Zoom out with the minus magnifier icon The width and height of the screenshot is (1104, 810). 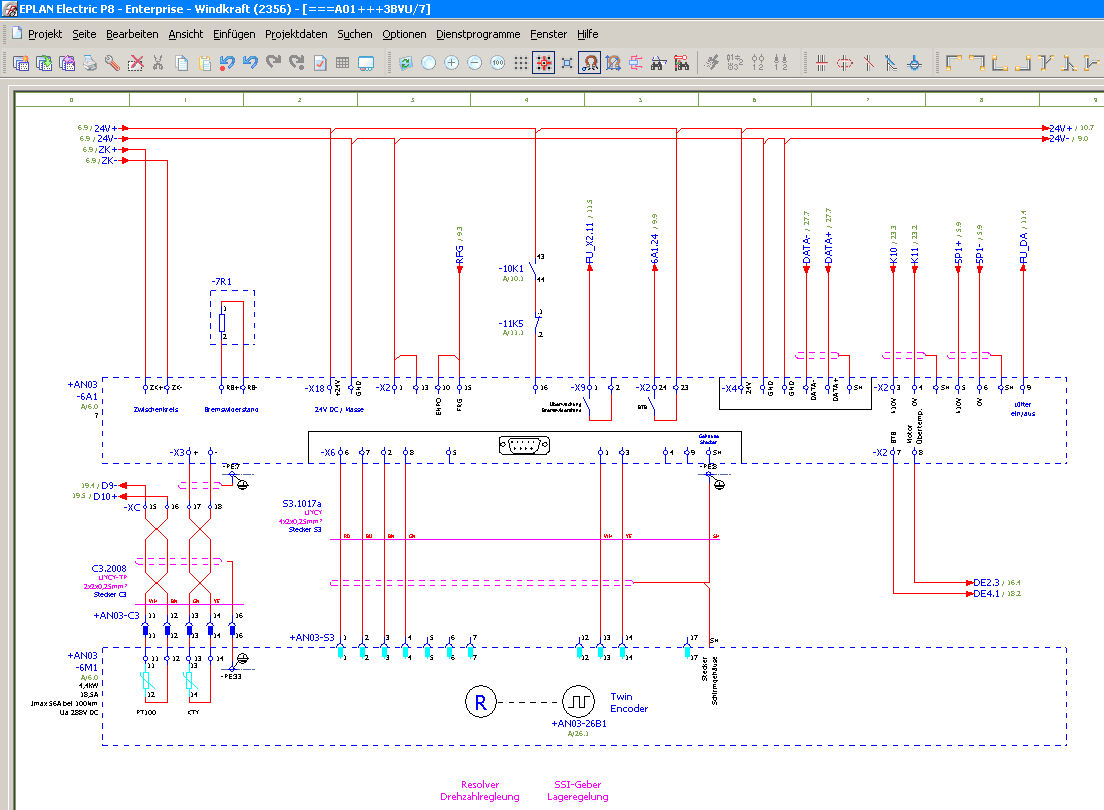[474, 63]
